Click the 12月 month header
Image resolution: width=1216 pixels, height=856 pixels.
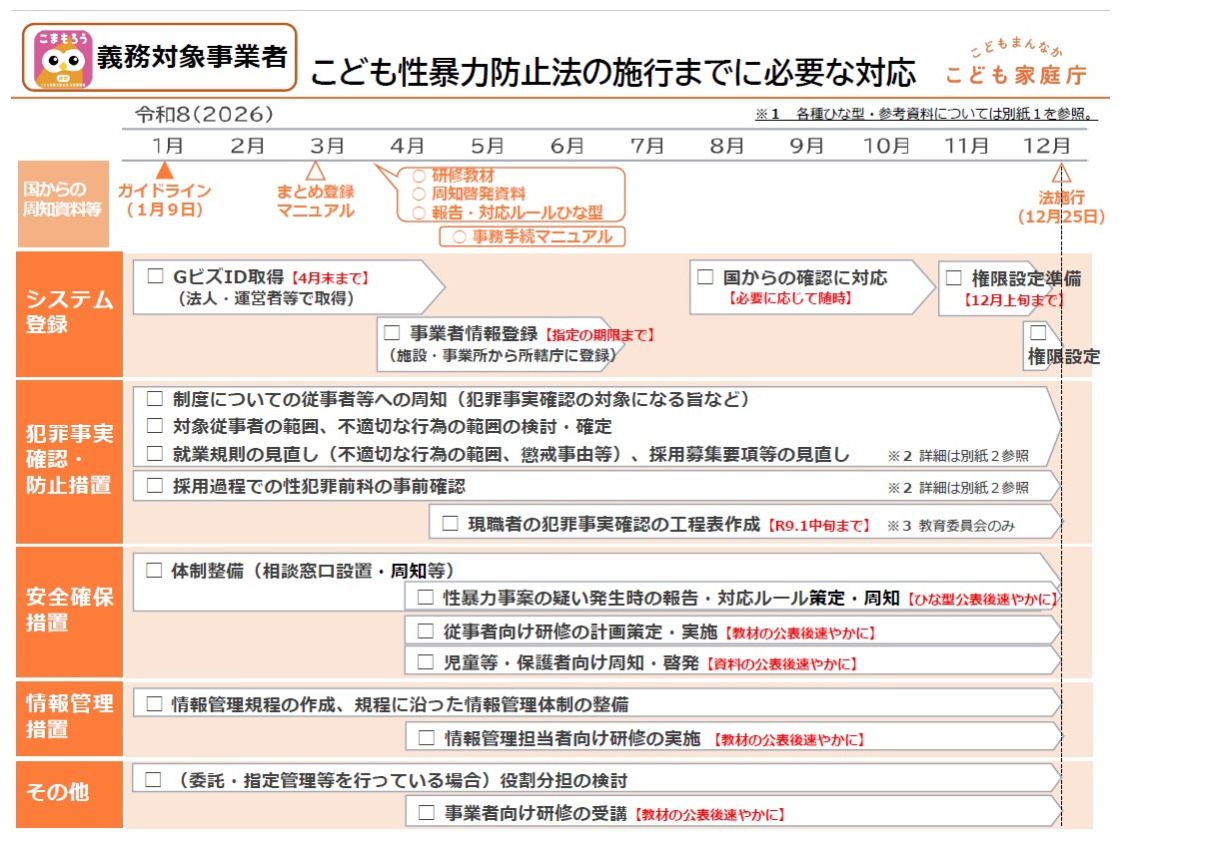(x=1047, y=146)
